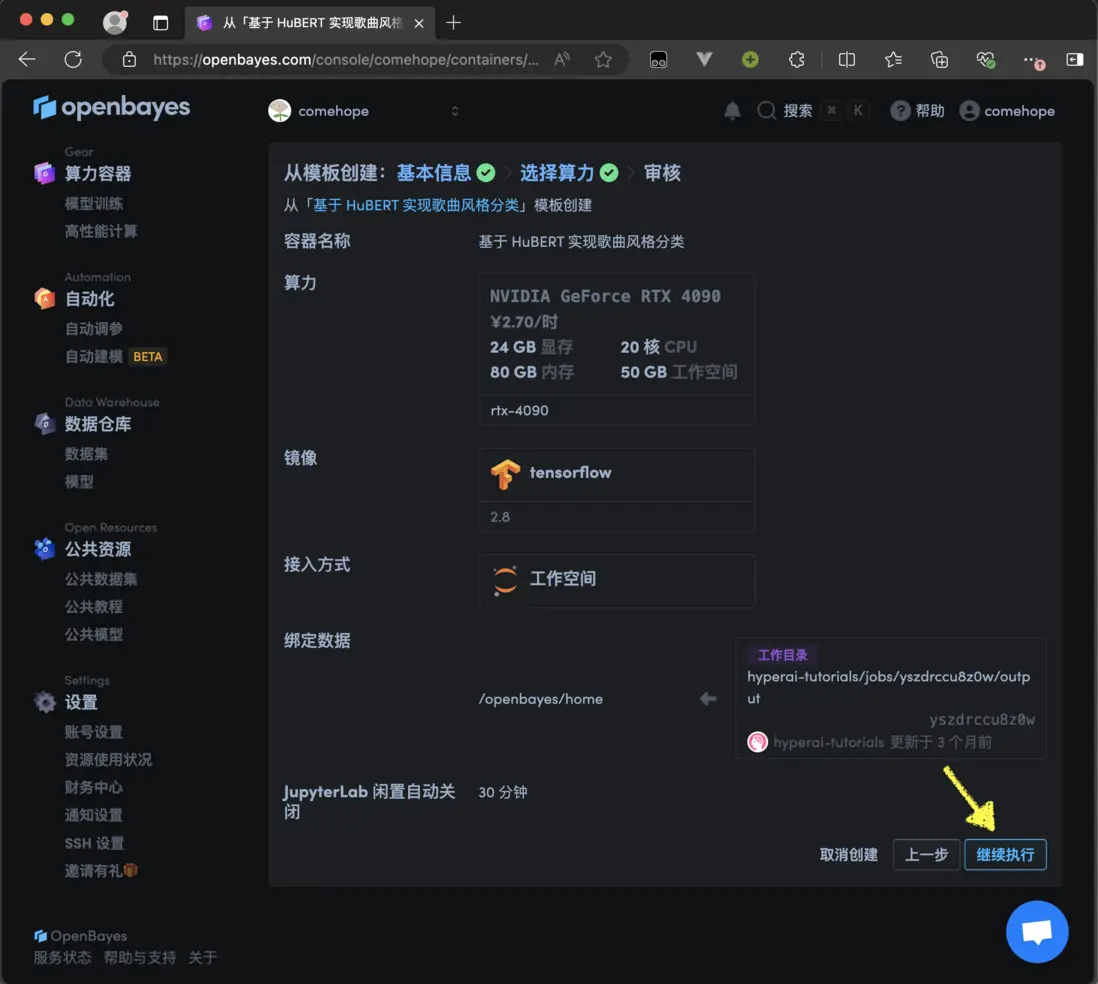Open a new browser tab
The height and width of the screenshot is (984, 1098).
[453, 23]
